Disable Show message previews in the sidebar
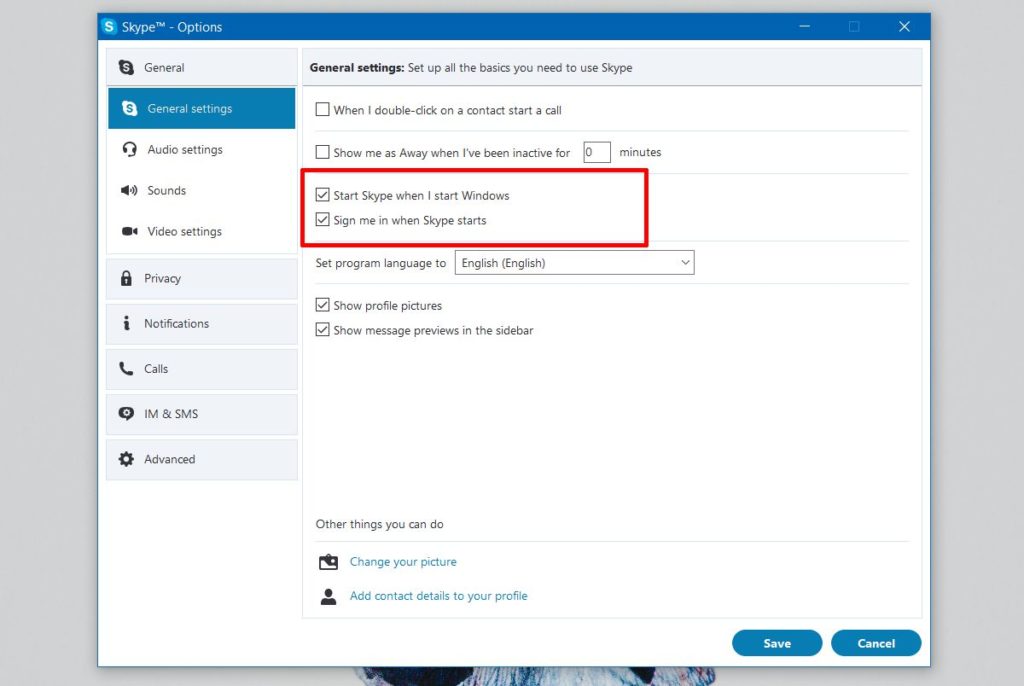Viewport: 1024px width, 686px height. (322, 328)
